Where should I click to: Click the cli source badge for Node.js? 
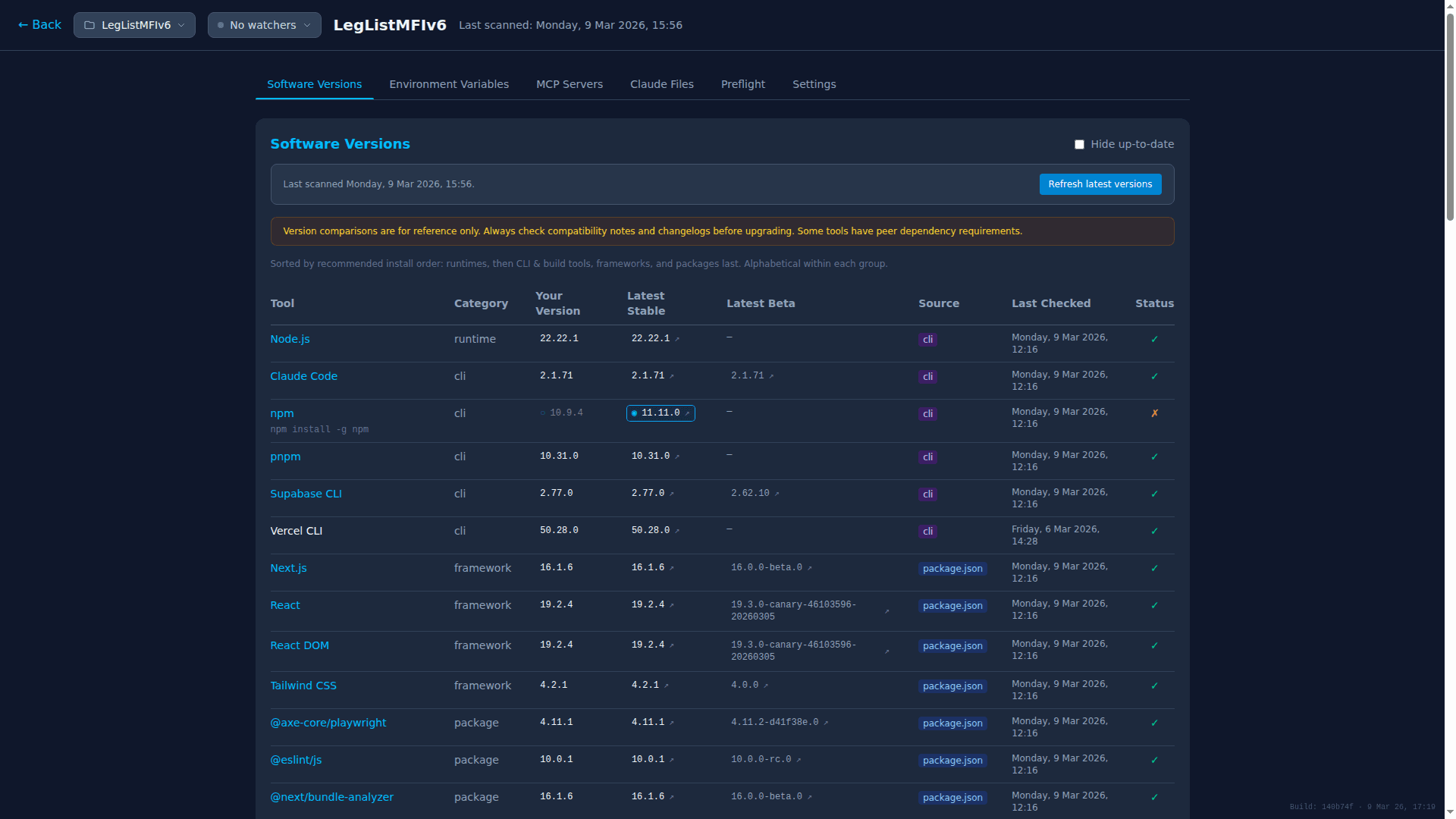pyautogui.click(x=927, y=339)
